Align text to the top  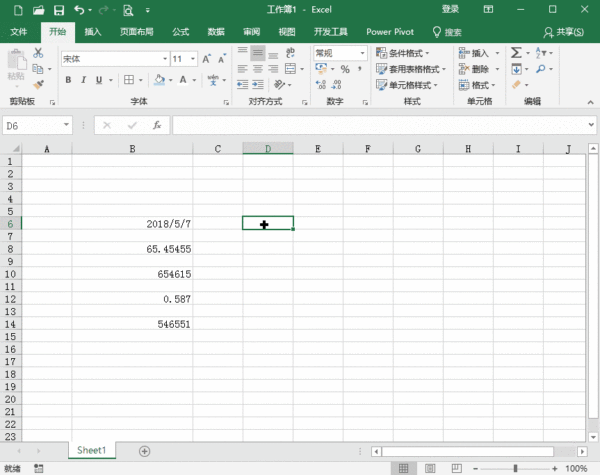tap(243, 53)
